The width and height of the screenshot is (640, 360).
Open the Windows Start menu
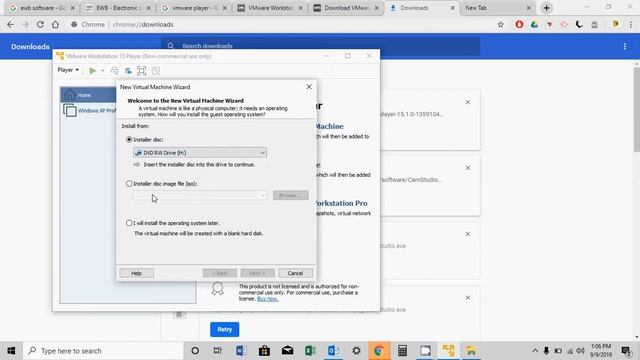click(11, 351)
